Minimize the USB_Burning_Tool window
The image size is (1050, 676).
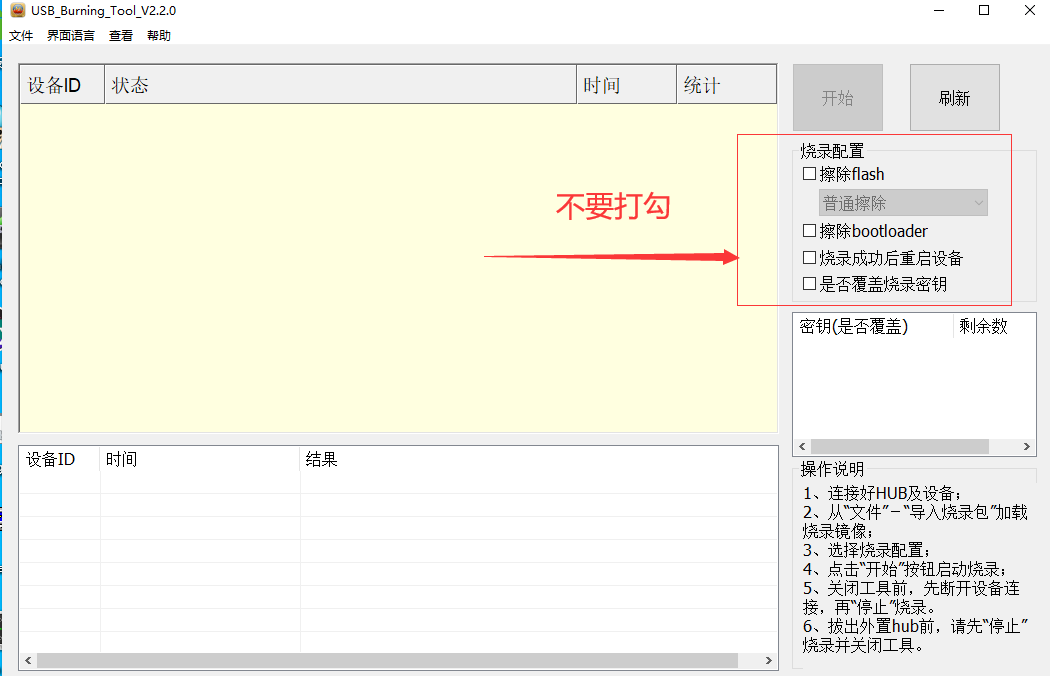939,10
